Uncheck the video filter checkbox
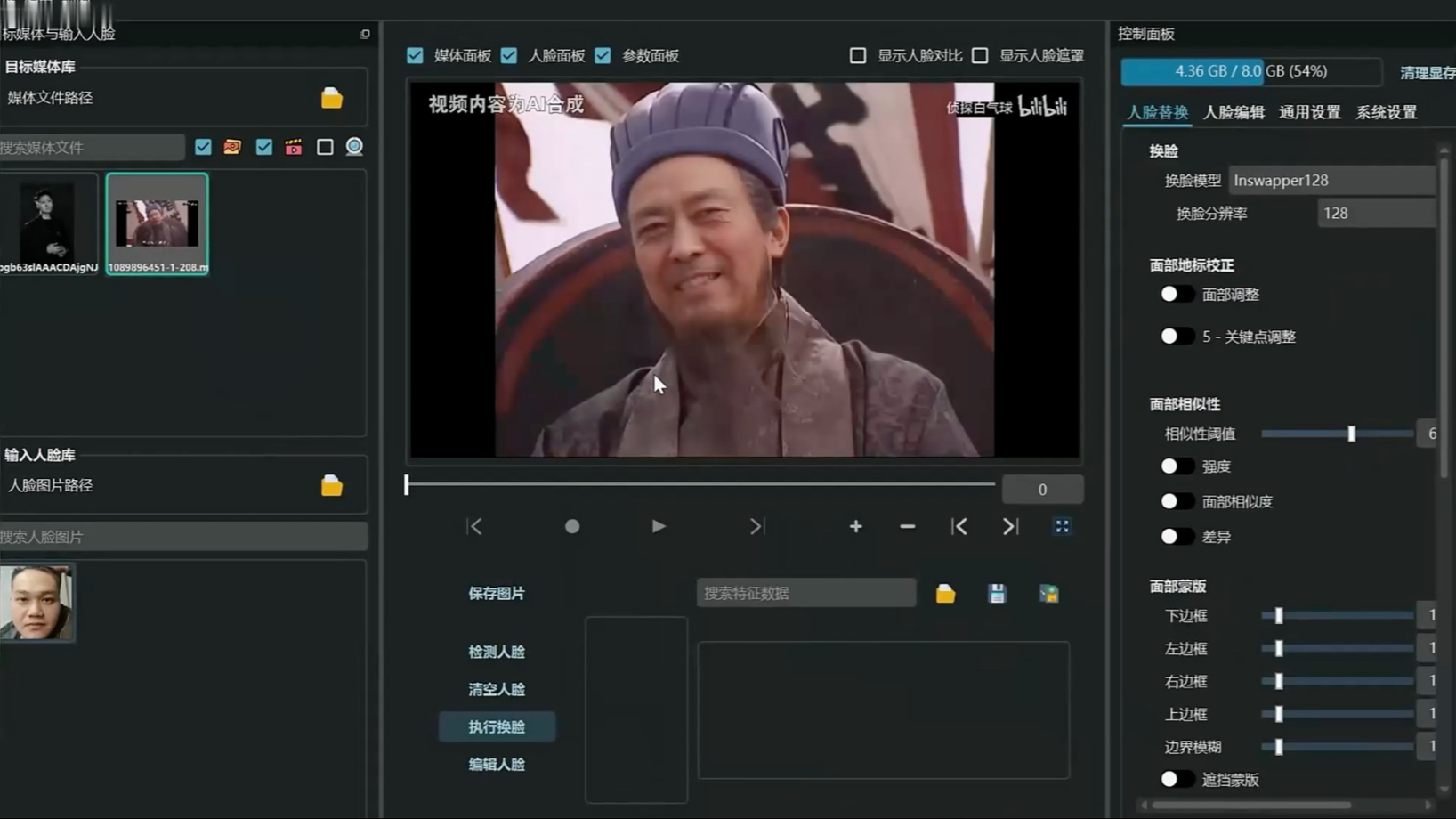The height and width of the screenshot is (819, 1456). [264, 147]
